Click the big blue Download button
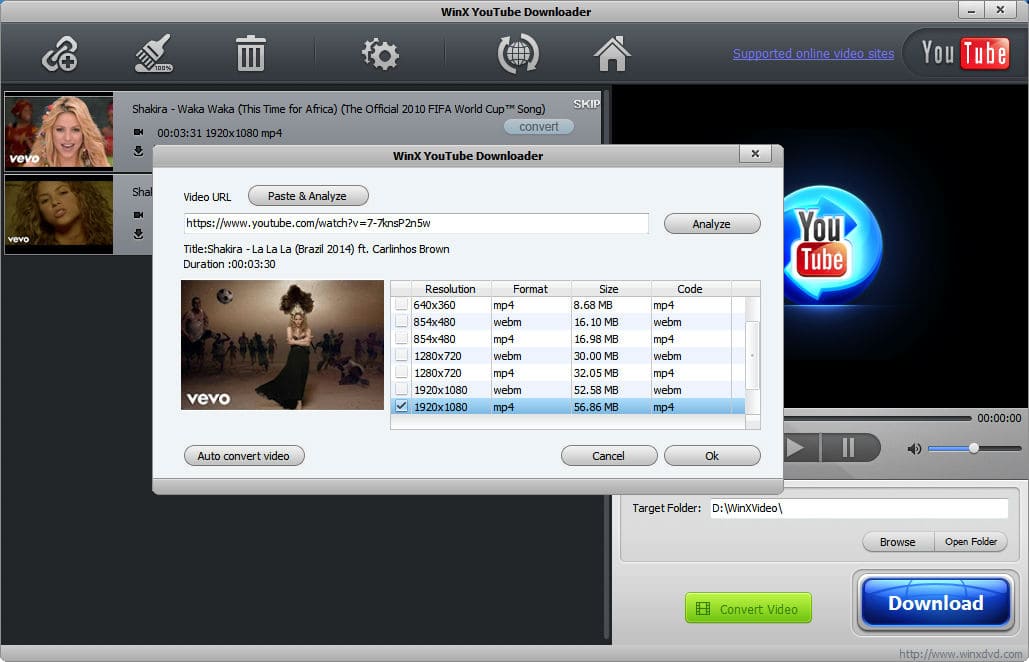This screenshot has height=662, width=1029. [935, 602]
